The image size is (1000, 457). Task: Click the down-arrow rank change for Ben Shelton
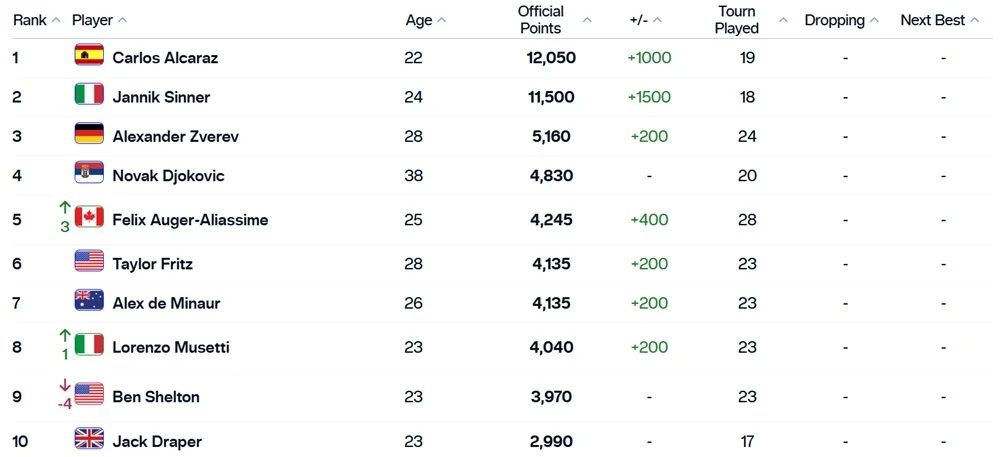coord(64,385)
